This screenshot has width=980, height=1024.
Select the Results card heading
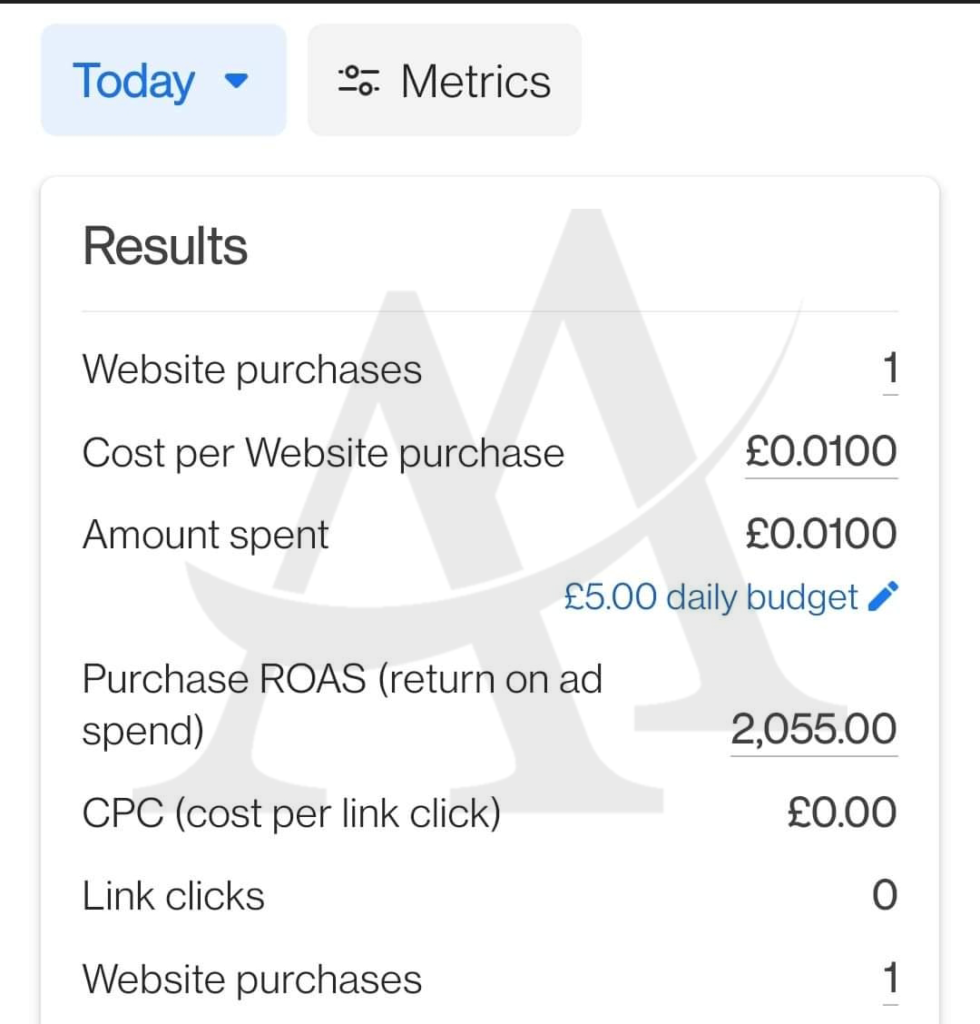(x=165, y=246)
